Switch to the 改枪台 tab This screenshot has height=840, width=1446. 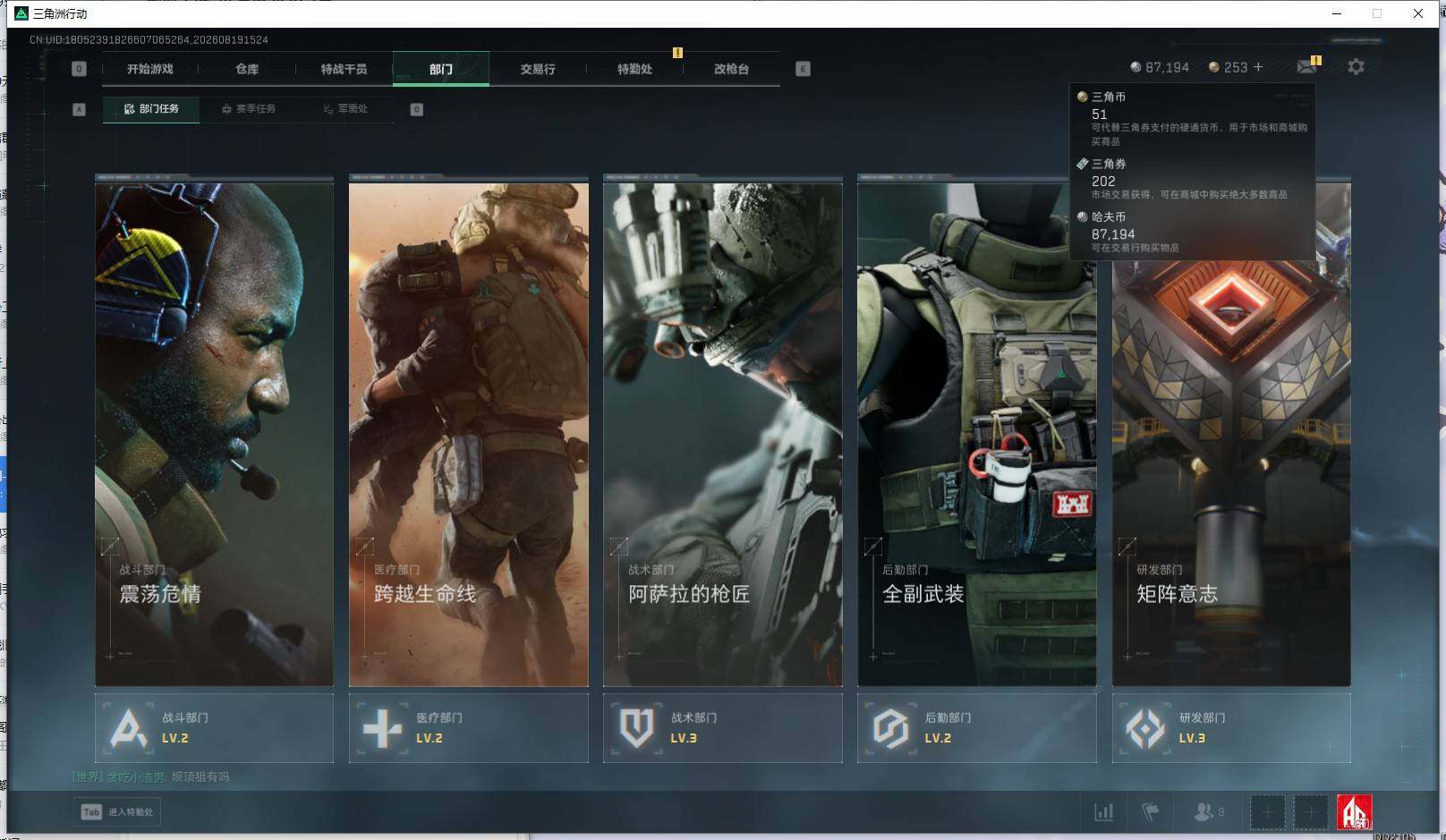click(x=731, y=69)
